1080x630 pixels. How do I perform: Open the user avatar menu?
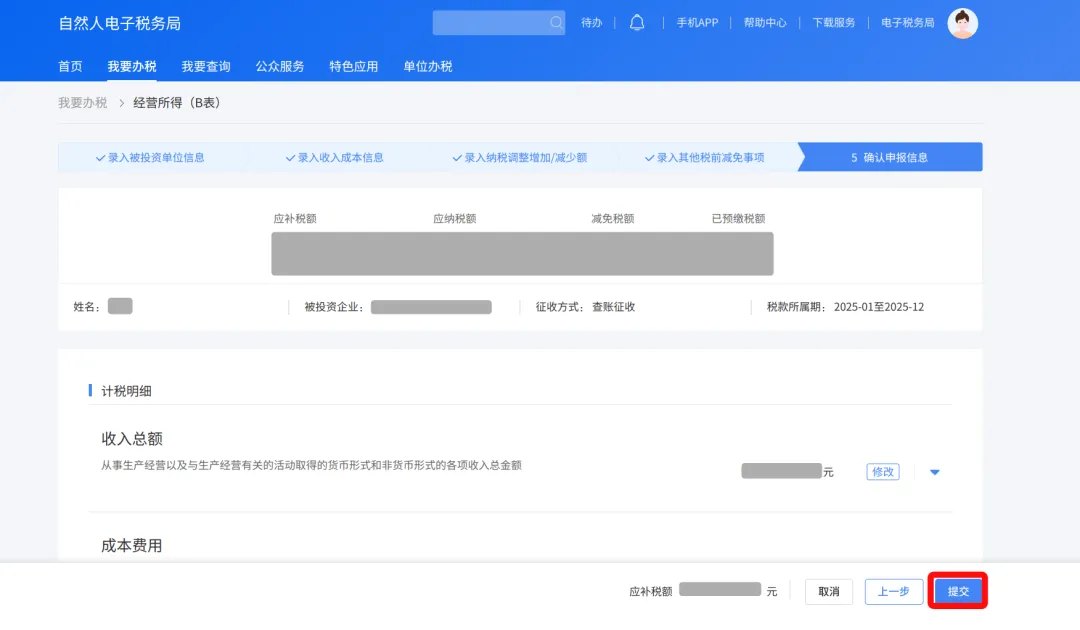pyautogui.click(x=962, y=23)
